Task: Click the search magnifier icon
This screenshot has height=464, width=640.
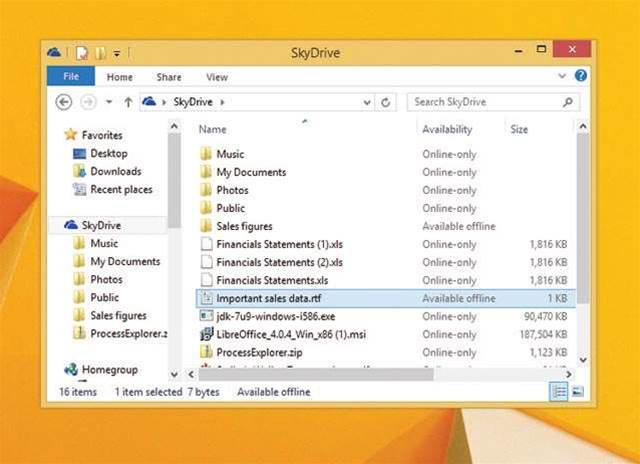Action: (568, 102)
